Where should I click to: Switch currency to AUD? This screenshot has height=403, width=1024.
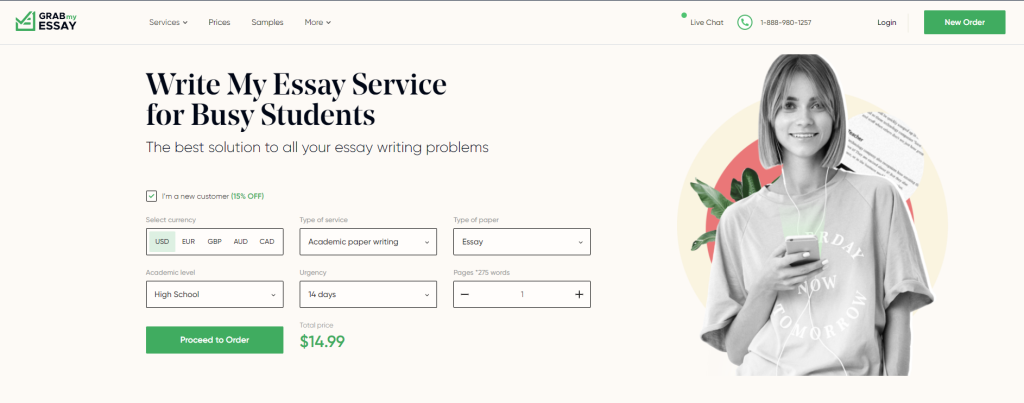(x=241, y=242)
